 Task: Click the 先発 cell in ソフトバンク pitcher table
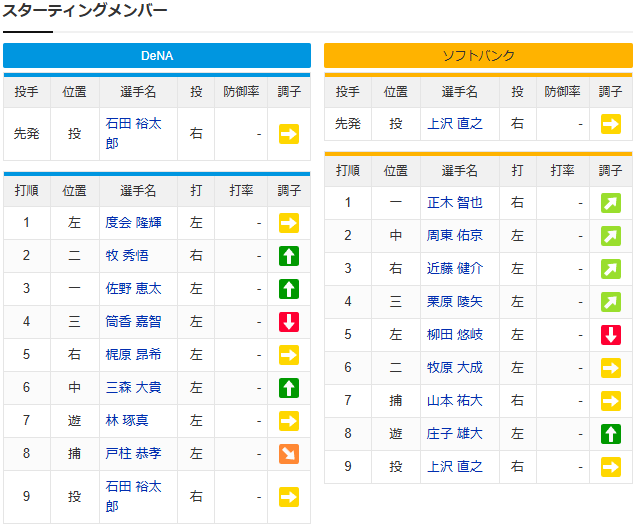pos(348,123)
